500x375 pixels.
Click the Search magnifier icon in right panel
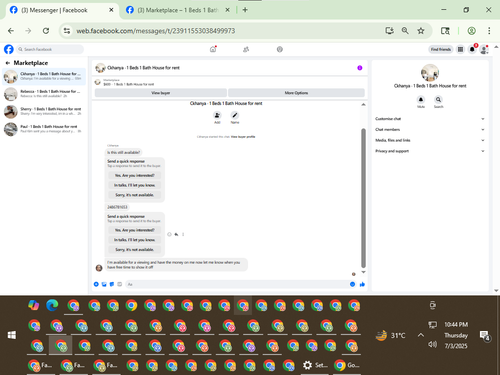click(438, 99)
